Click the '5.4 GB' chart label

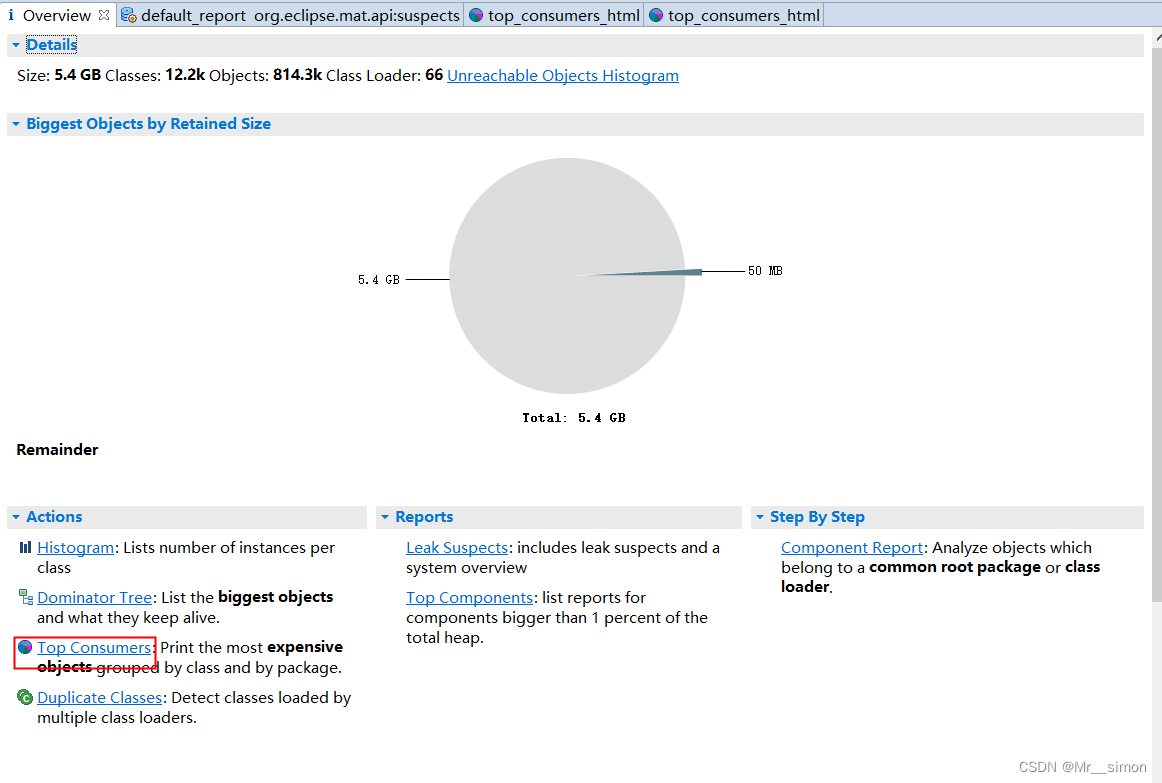tap(379, 280)
